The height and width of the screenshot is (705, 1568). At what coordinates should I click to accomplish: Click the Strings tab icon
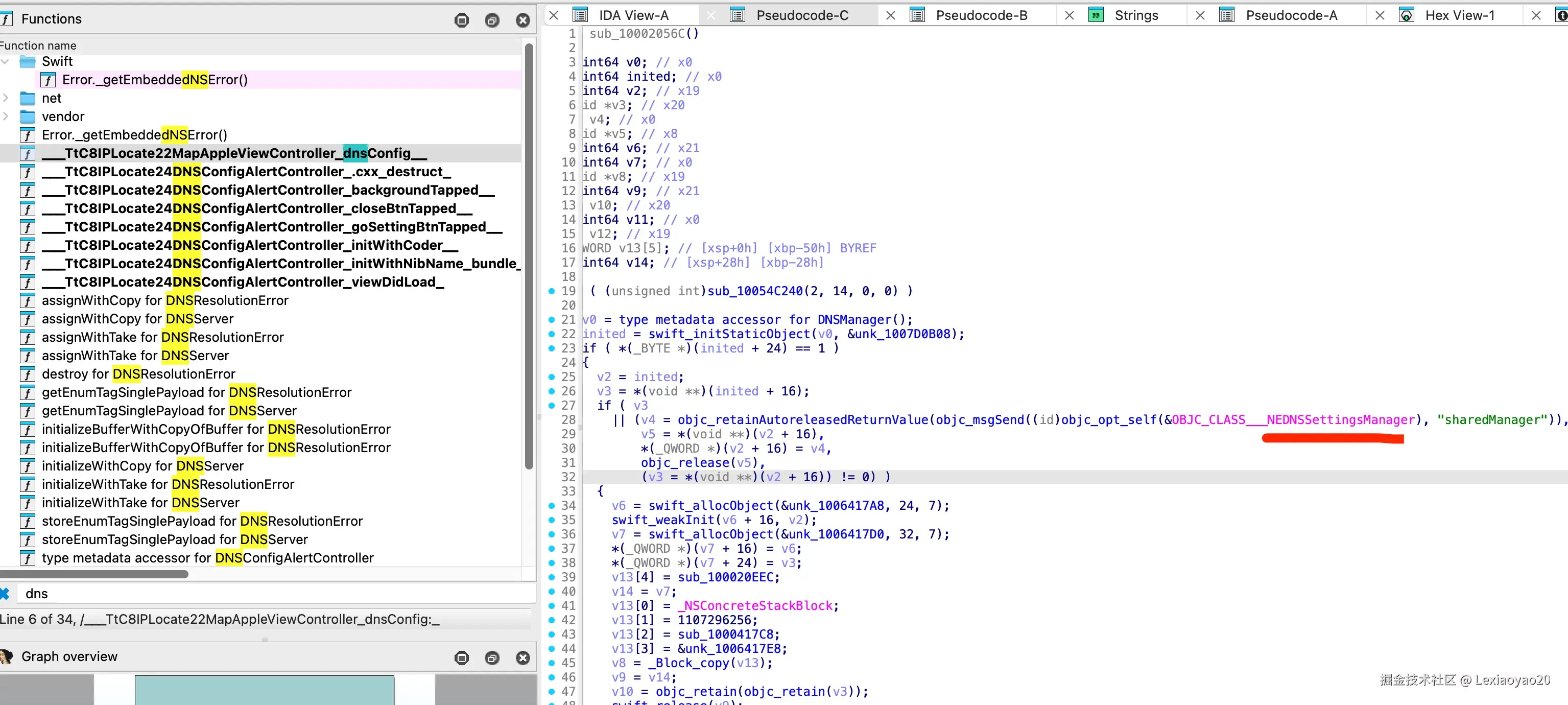click(x=1096, y=15)
